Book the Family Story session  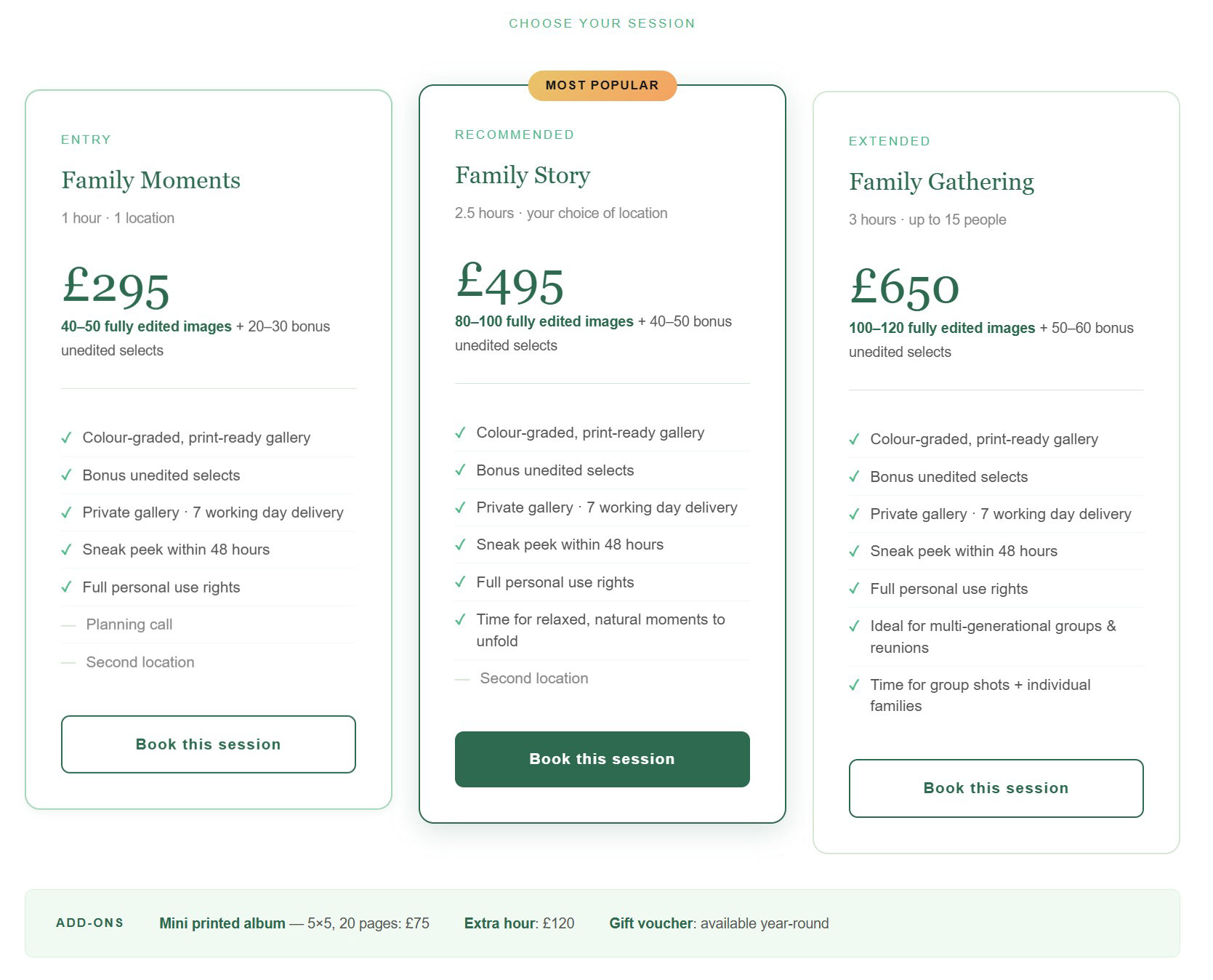(602, 759)
